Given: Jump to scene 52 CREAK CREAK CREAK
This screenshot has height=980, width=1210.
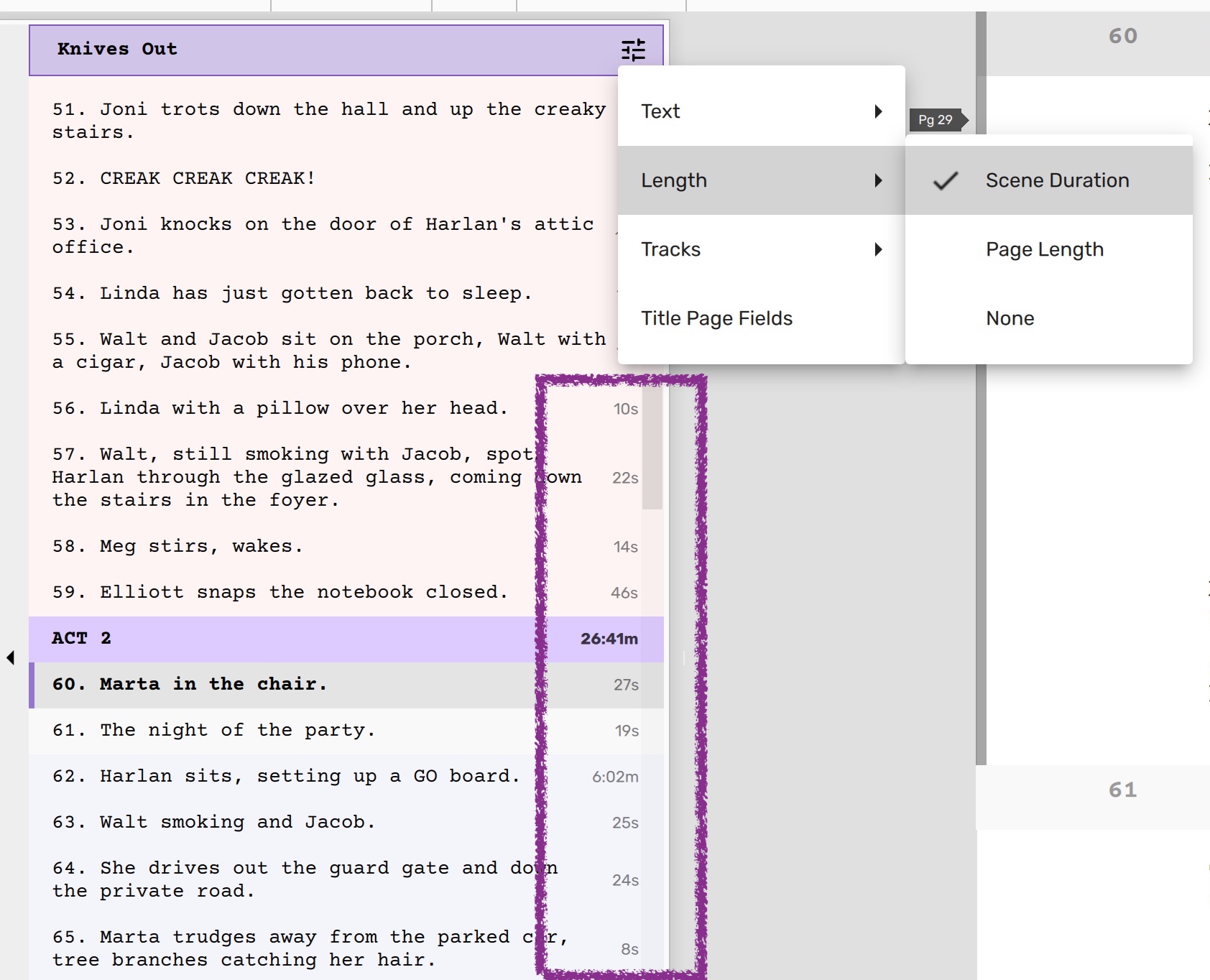Looking at the screenshot, I should click(x=184, y=178).
